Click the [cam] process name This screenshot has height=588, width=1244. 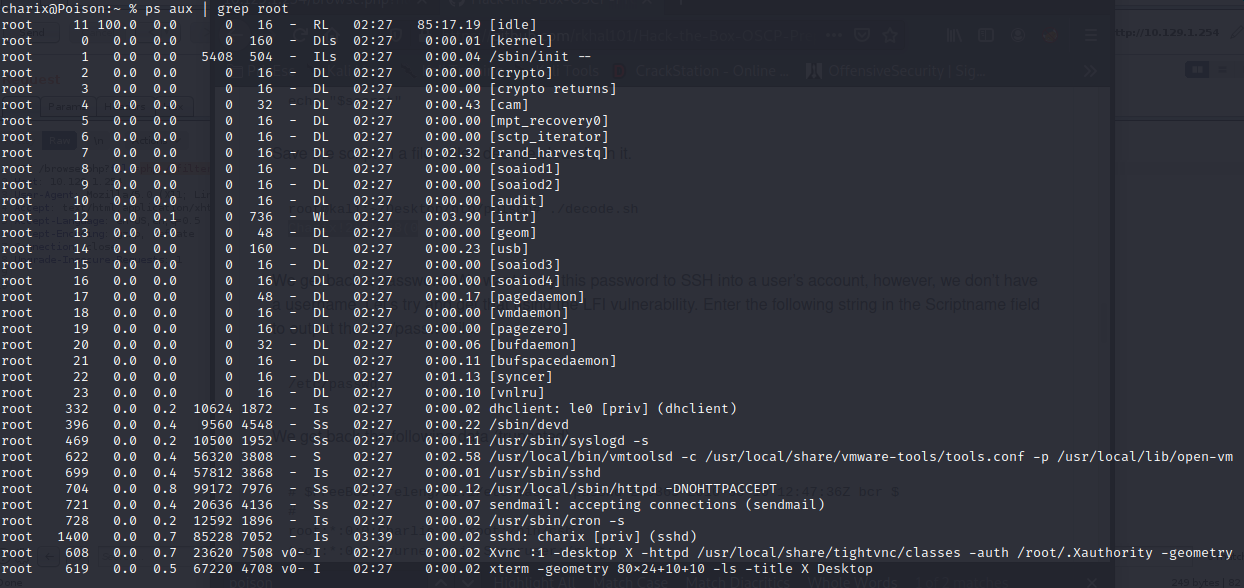click(x=509, y=105)
